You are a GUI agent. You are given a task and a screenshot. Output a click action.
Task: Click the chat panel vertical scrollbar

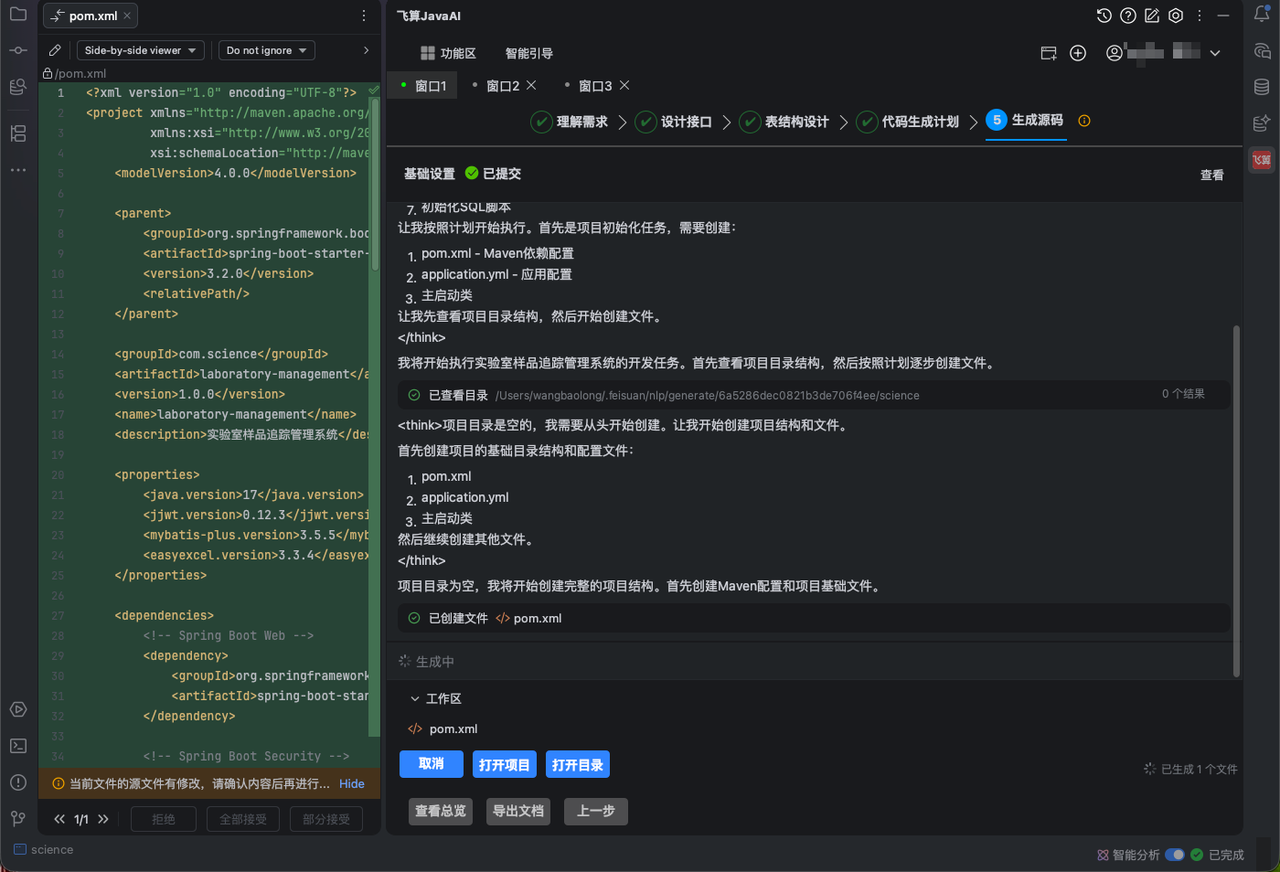click(1235, 500)
